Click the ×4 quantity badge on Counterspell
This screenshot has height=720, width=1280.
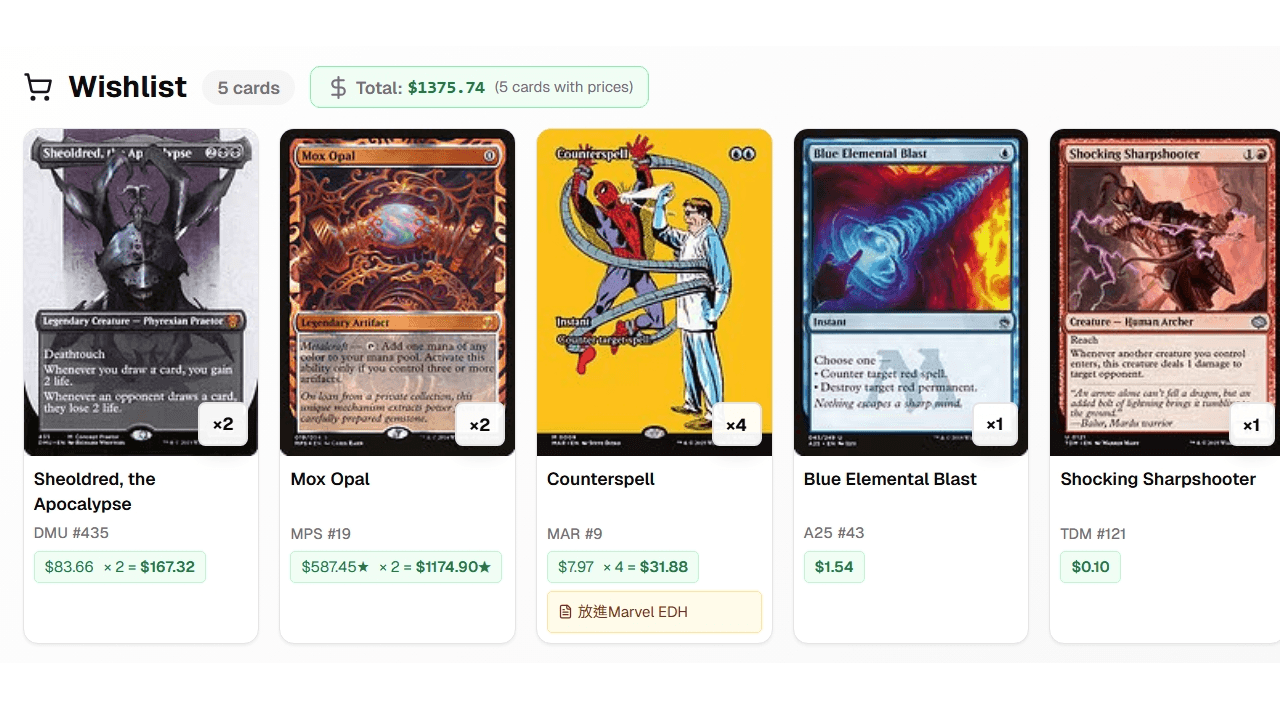click(736, 424)
